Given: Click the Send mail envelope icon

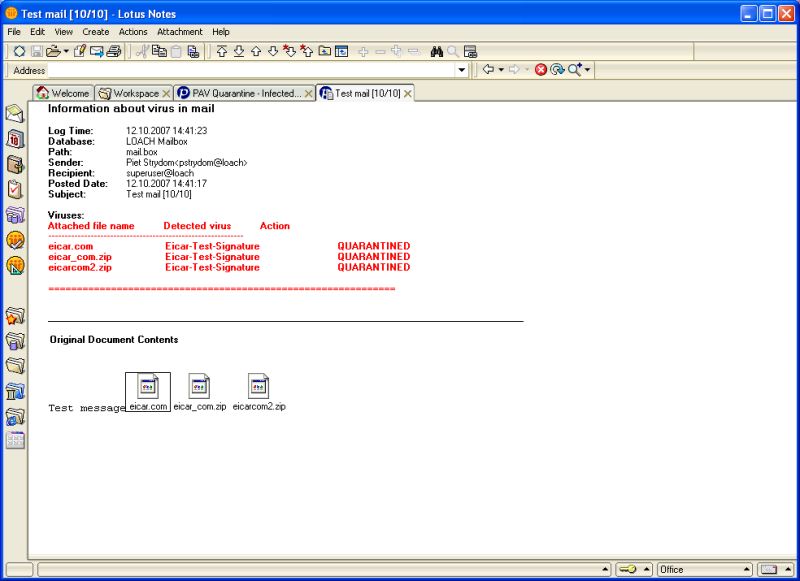Looking at the screenshot, I should [x=96, y=52].
